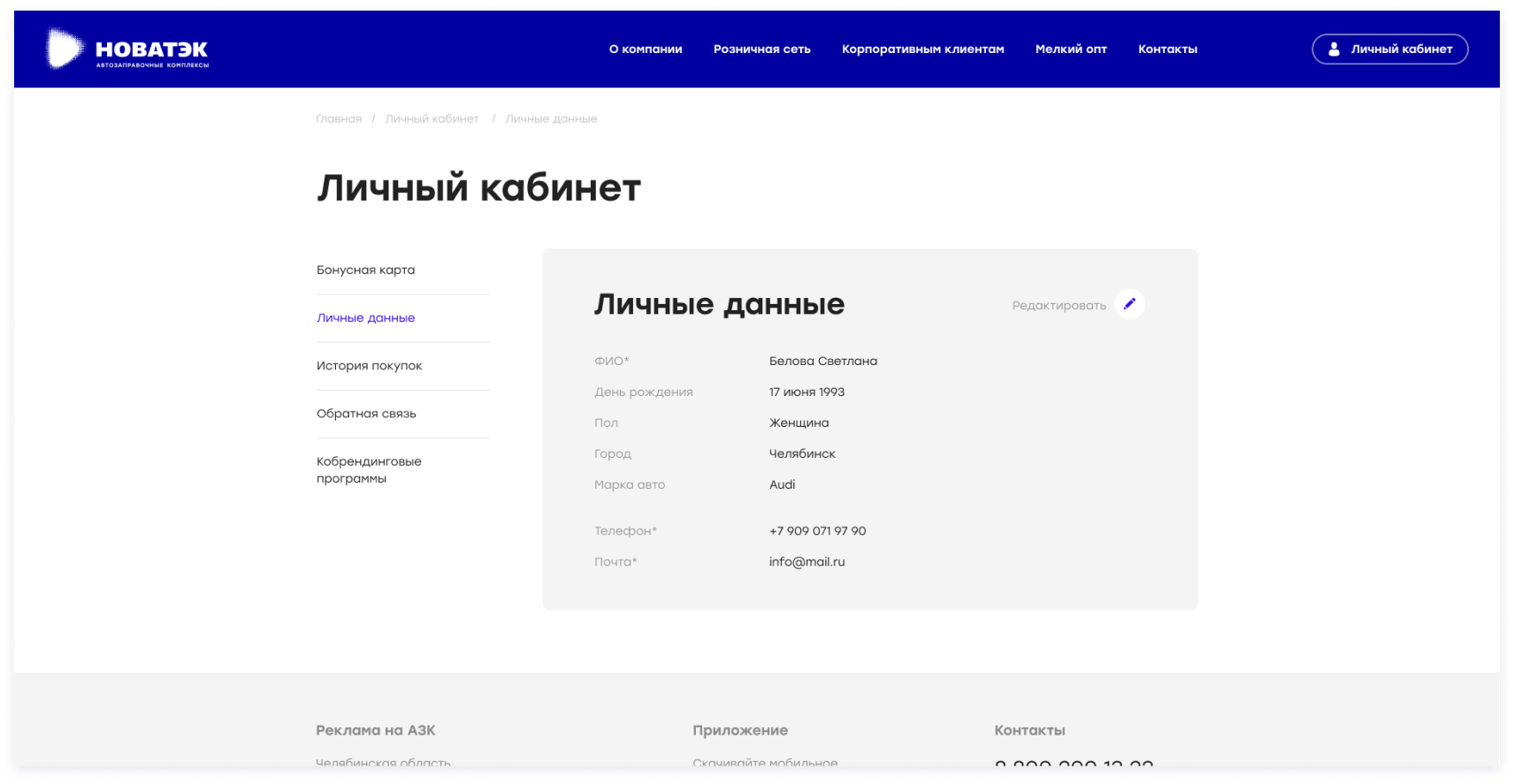Click the Редактировать text link

tap(1059, 306)
